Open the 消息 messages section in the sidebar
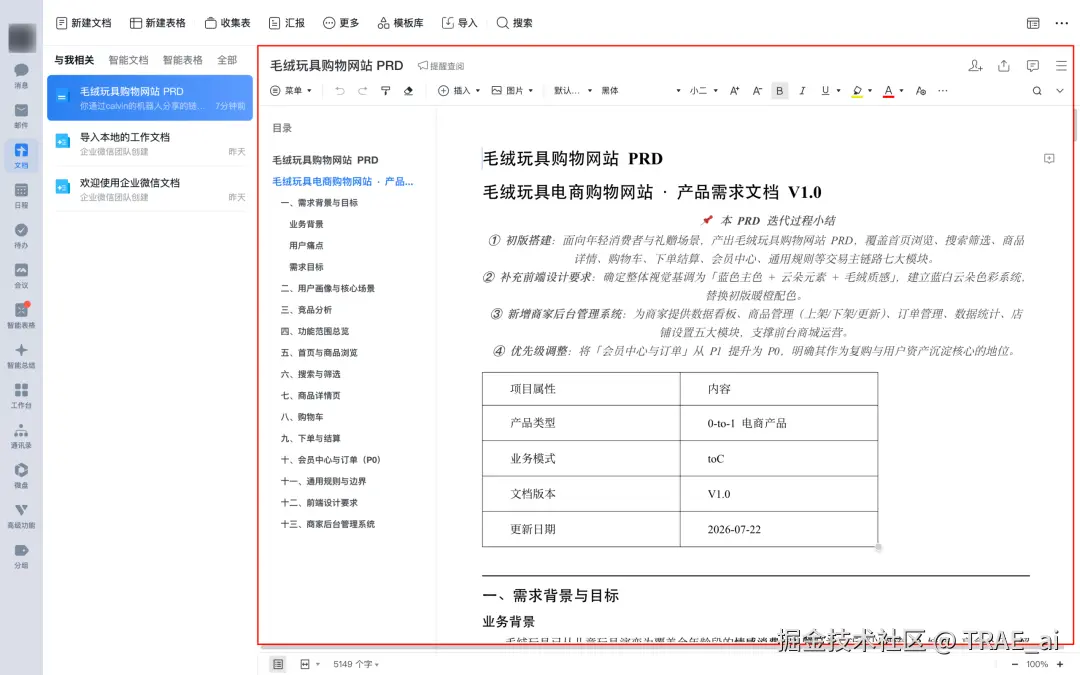Viewport: 1080px width, 675px height. (21, 75)
